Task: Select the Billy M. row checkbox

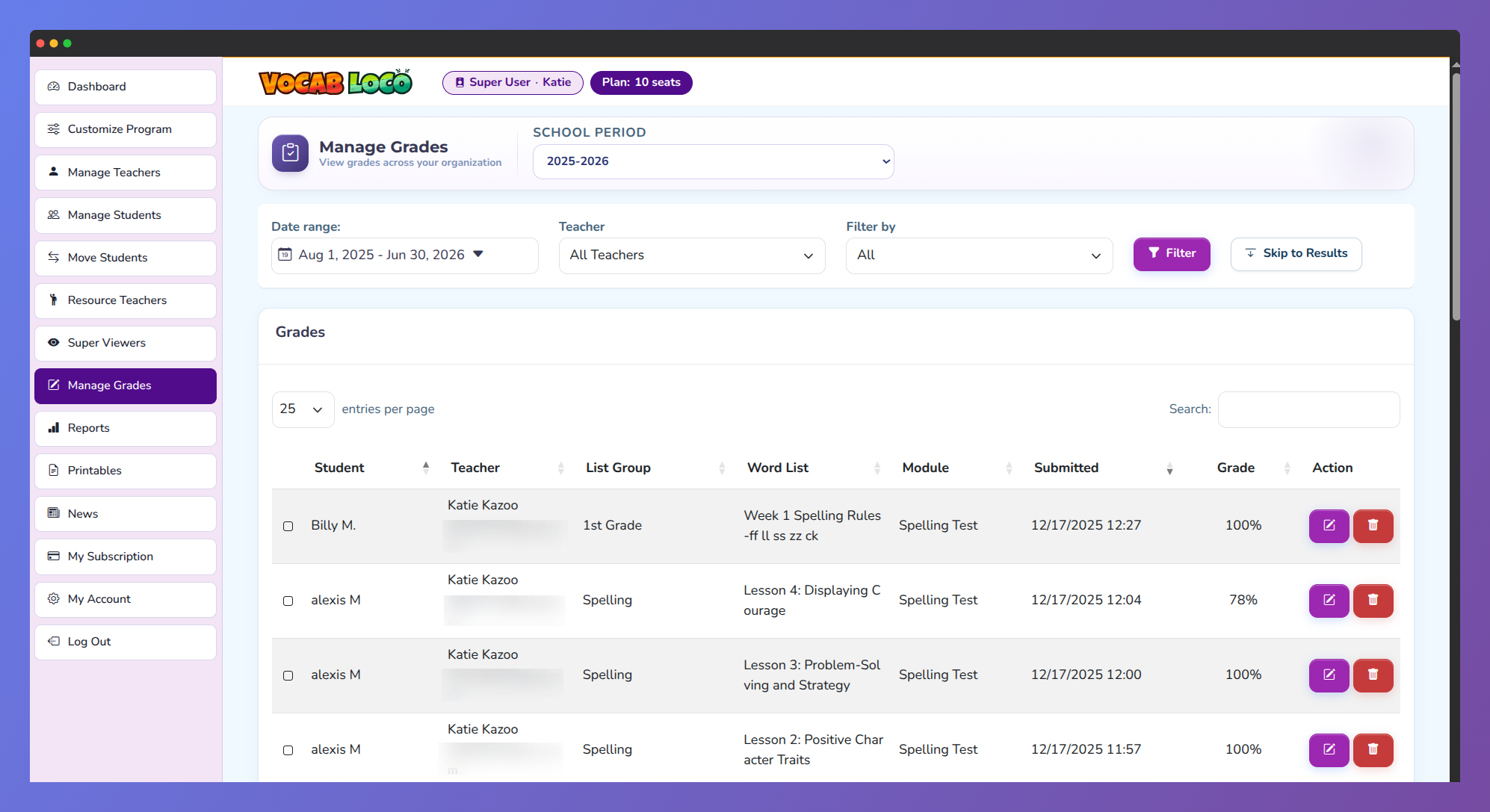Action: (x=288, y=526)
